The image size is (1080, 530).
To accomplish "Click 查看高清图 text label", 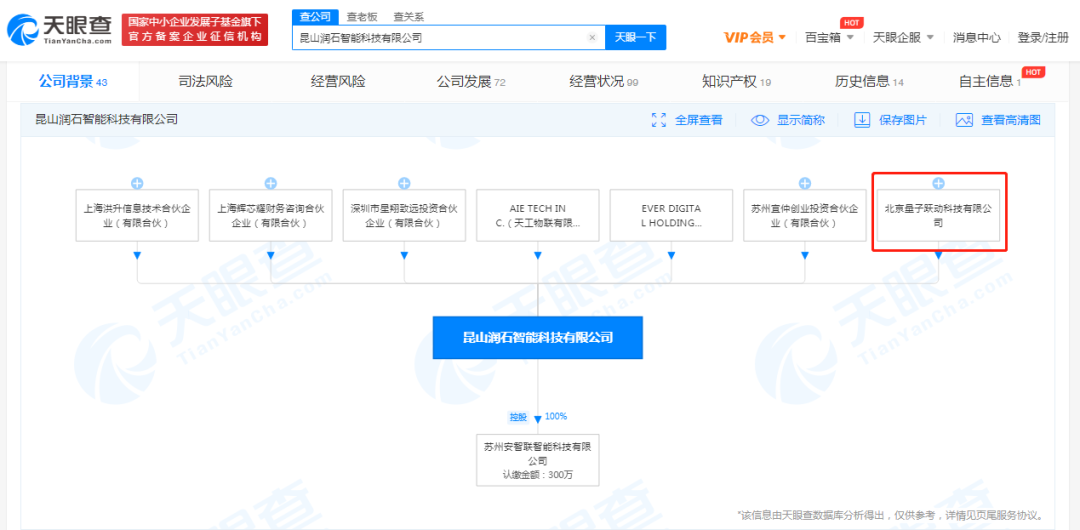I will tap(1010, 120).
